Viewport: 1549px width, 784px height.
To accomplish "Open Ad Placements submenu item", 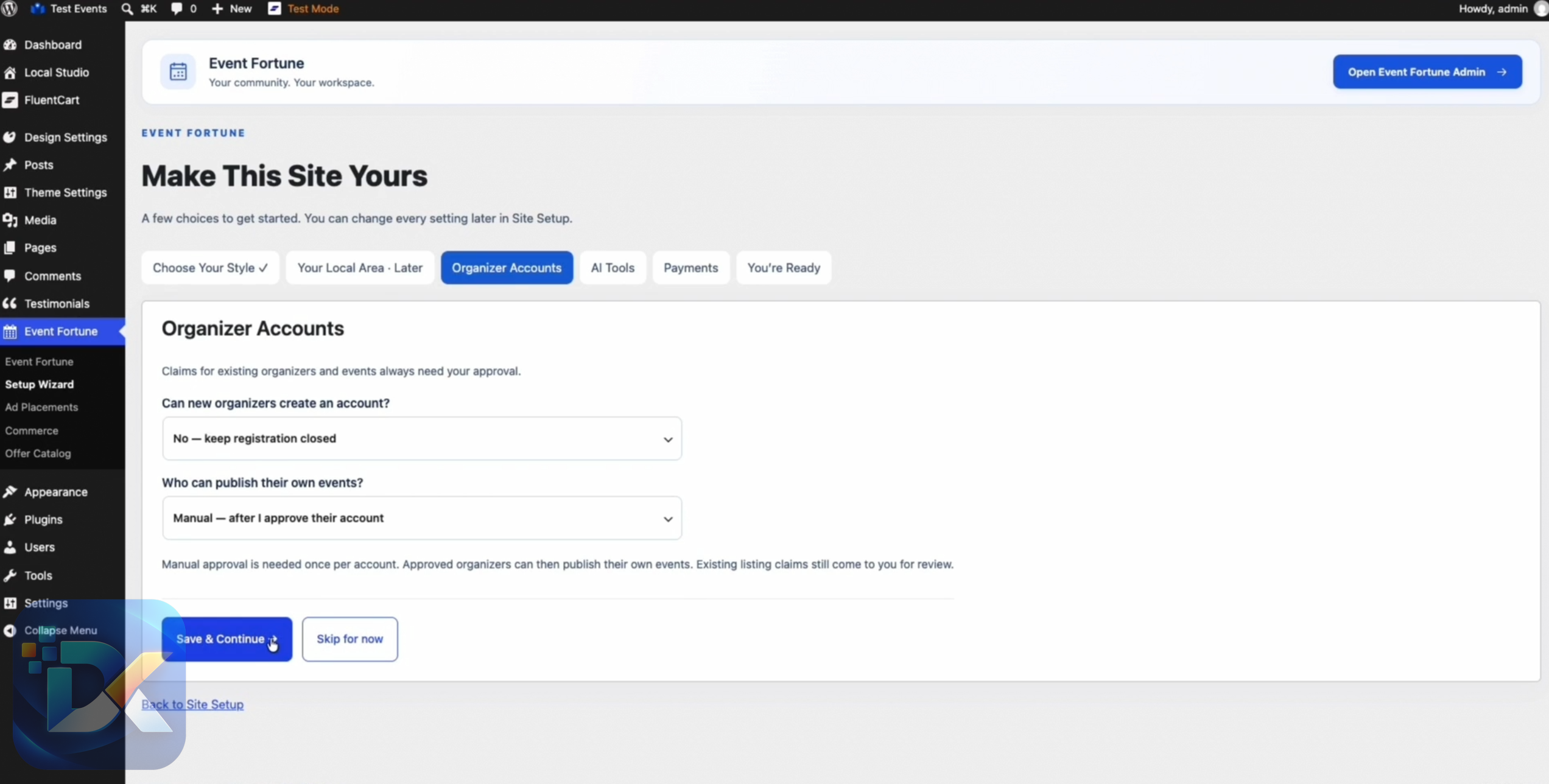I will [41, 407].
